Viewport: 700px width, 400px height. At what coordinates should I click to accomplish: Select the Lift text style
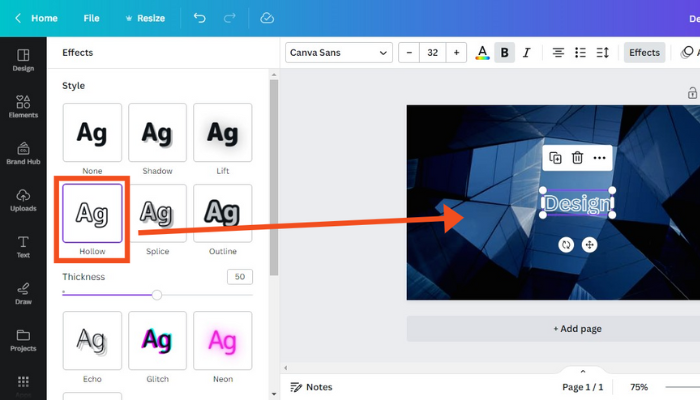[x=222, y=133]
